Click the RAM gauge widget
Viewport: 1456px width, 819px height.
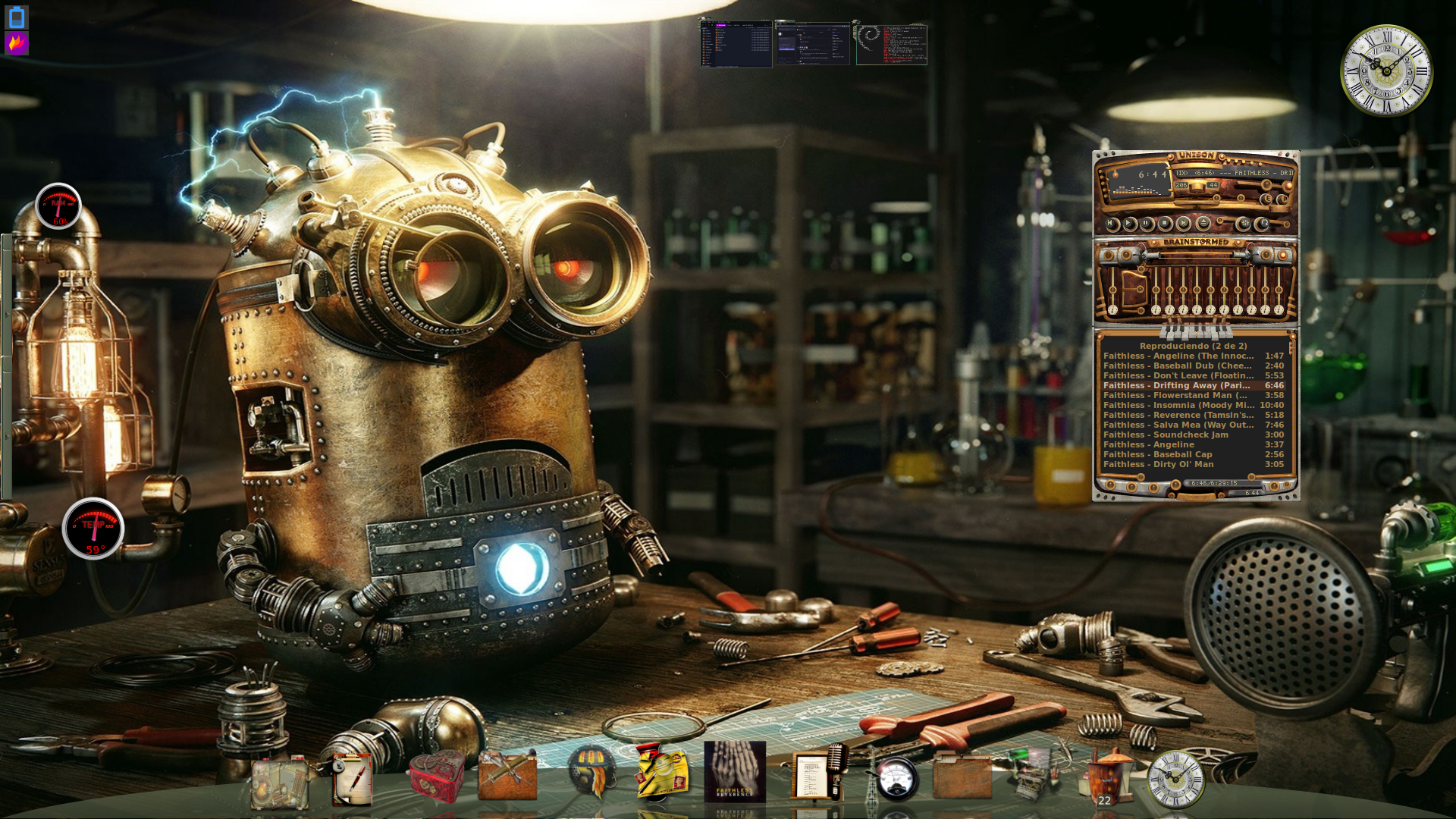click(x=58, y=206)
